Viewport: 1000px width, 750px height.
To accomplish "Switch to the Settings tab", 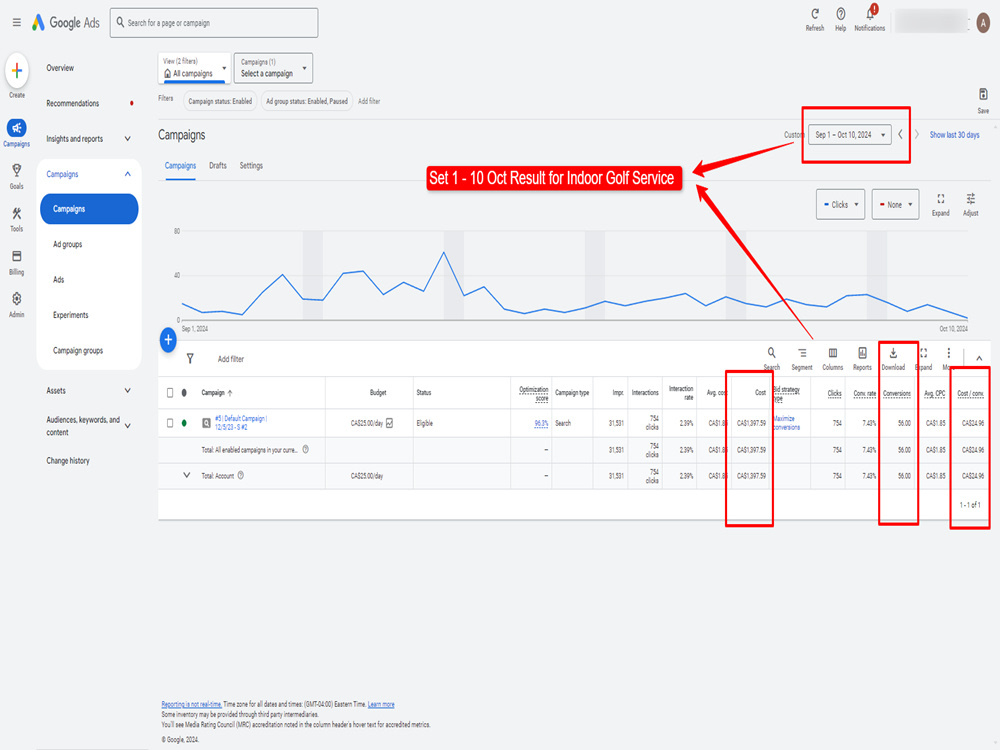I will click(251, 165).
